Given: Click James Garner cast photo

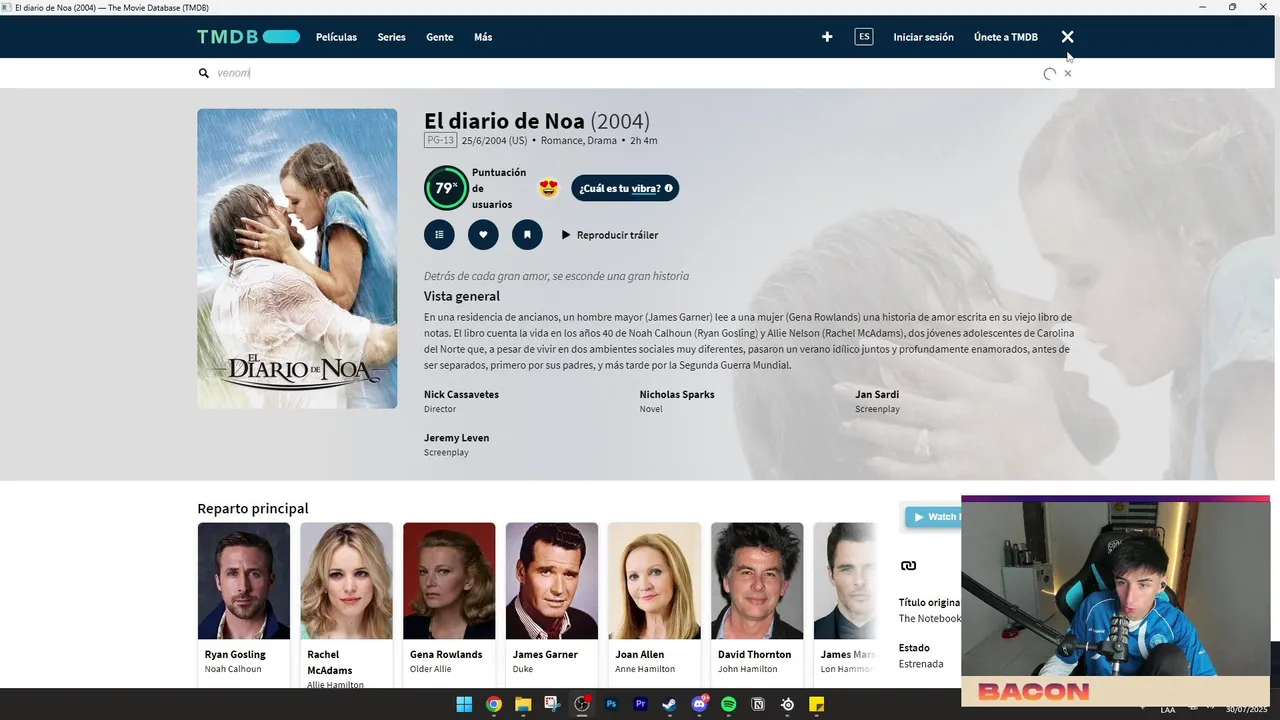Looking at the screenshot, I should [552, 581].
